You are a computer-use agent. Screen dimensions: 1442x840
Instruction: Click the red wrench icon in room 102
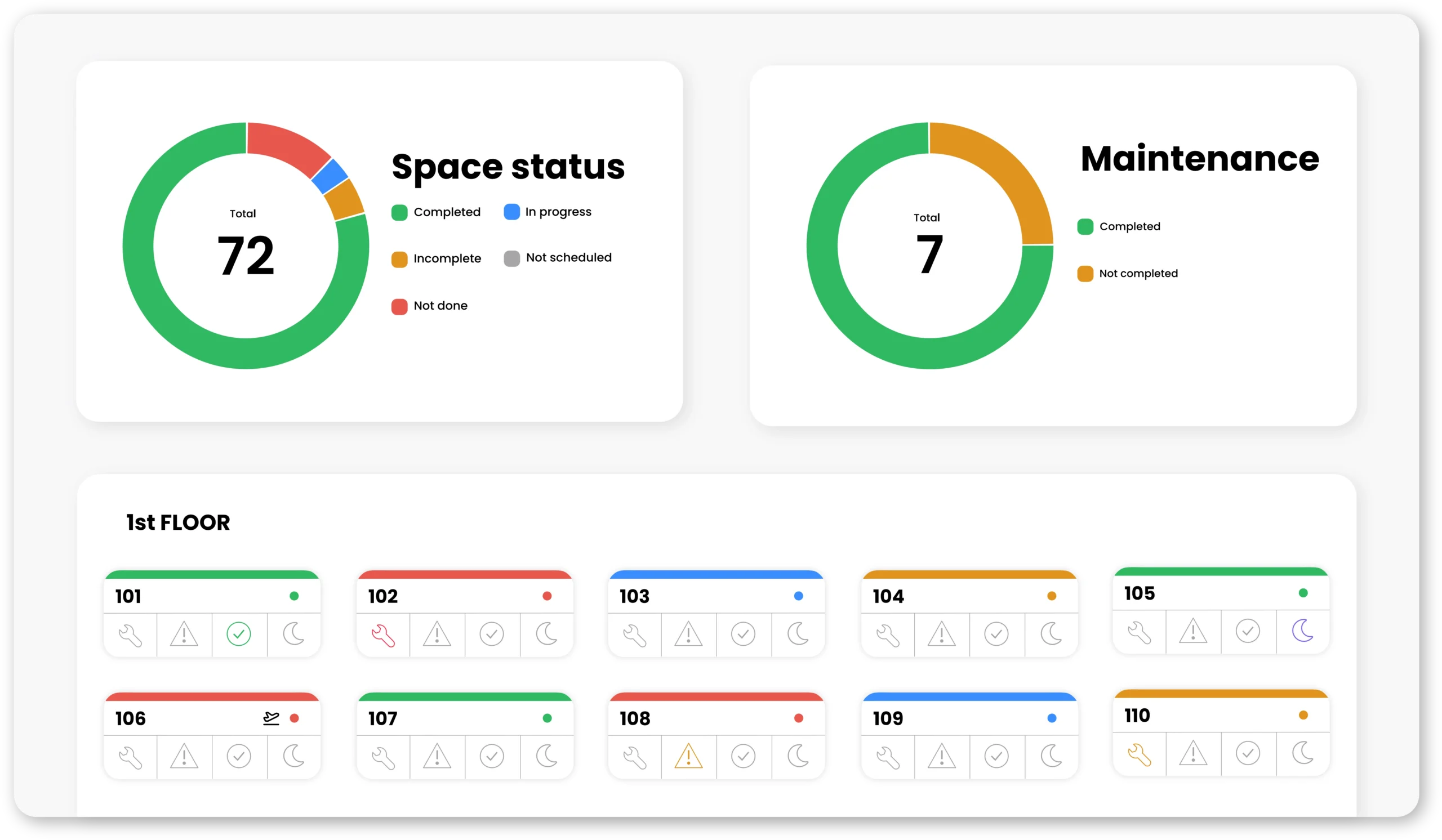click(383, 635)
